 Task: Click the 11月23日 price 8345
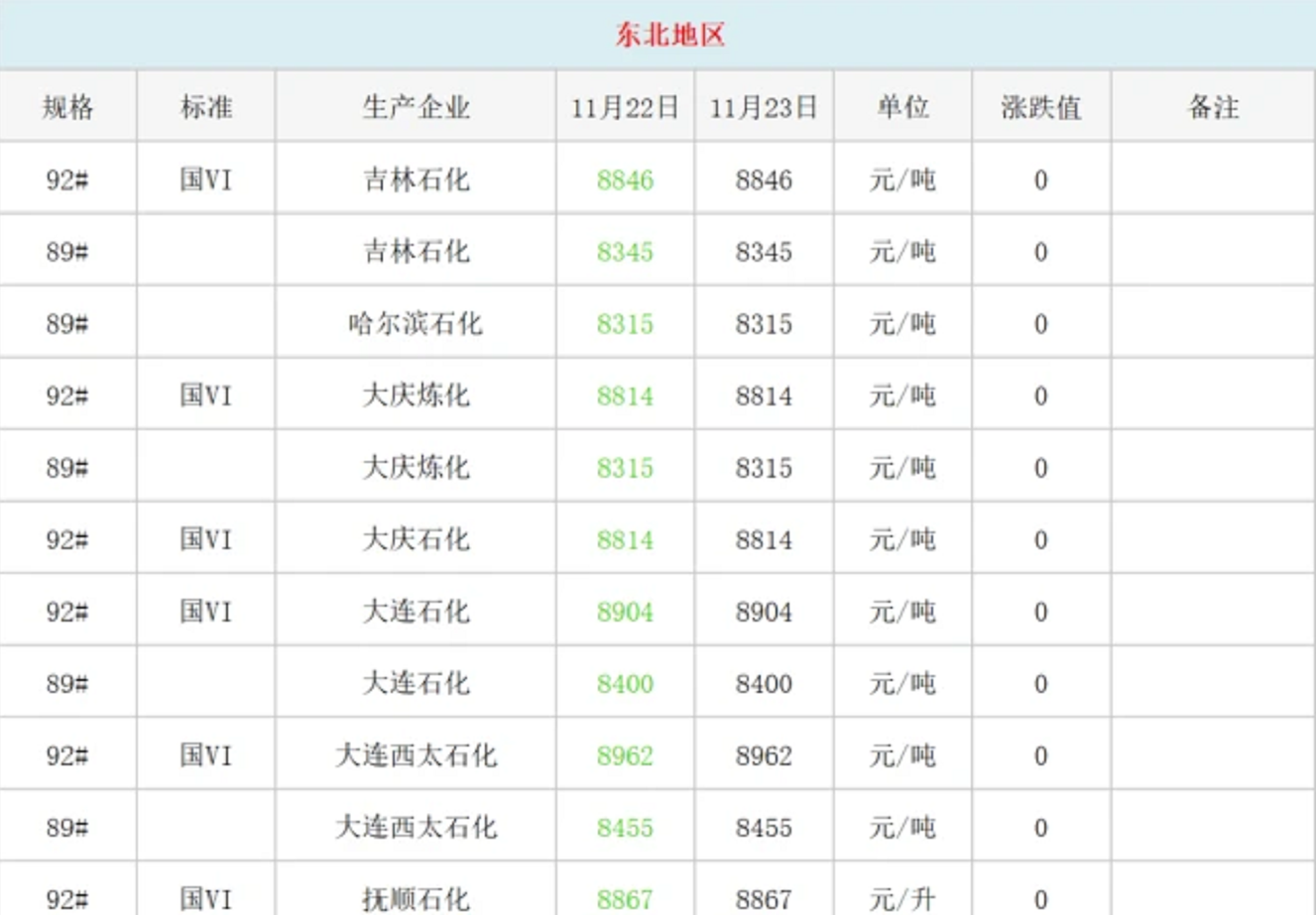tap(764, 252)
